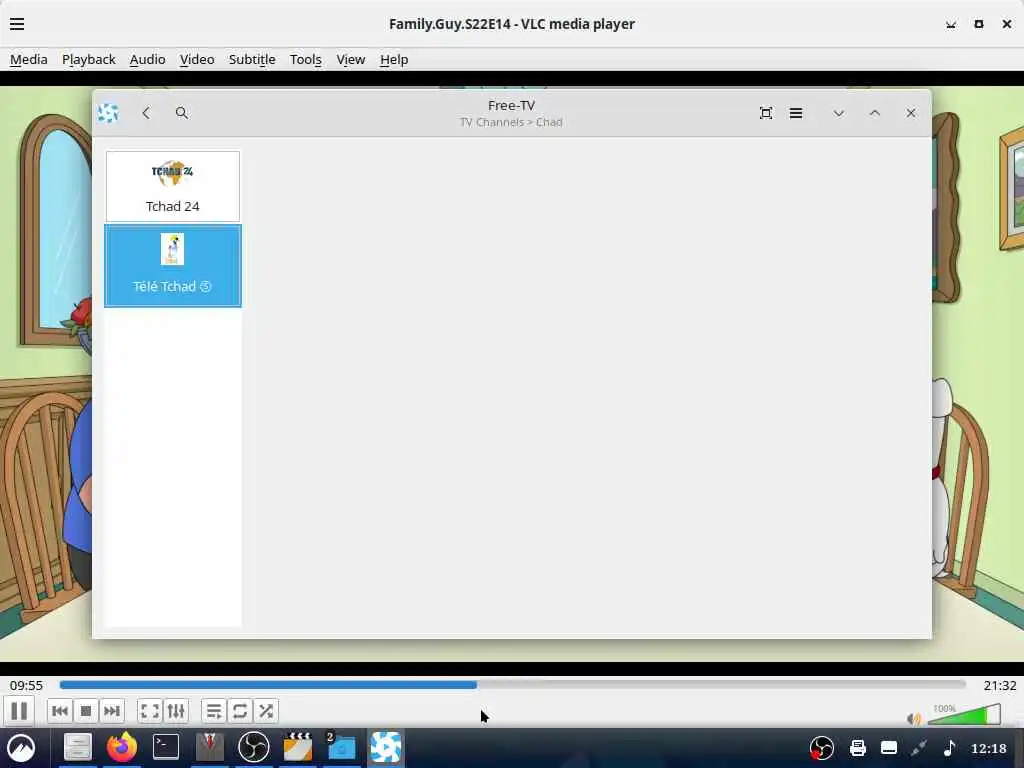This screenshot has width=1024, height=768.
Task: Open terminal from taskbar
Action: point(166,747)
